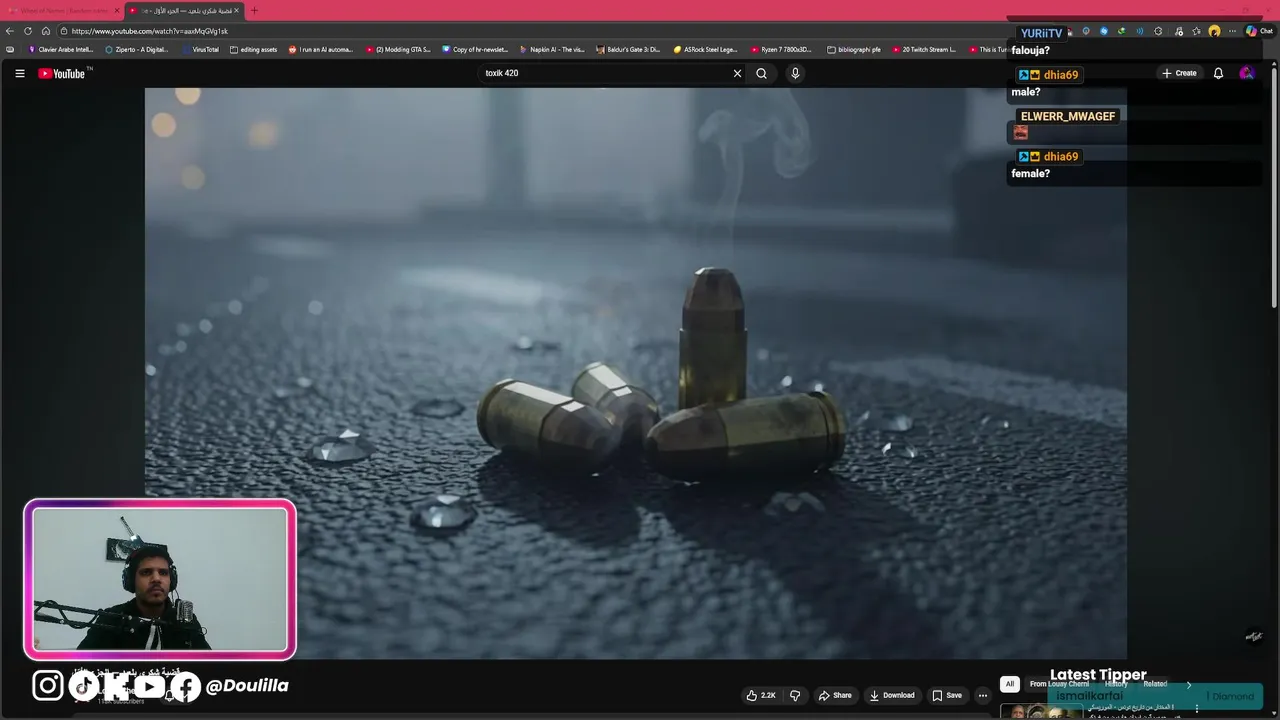
Task: Run the search with the magnifier button
Action: click(762, 73)
